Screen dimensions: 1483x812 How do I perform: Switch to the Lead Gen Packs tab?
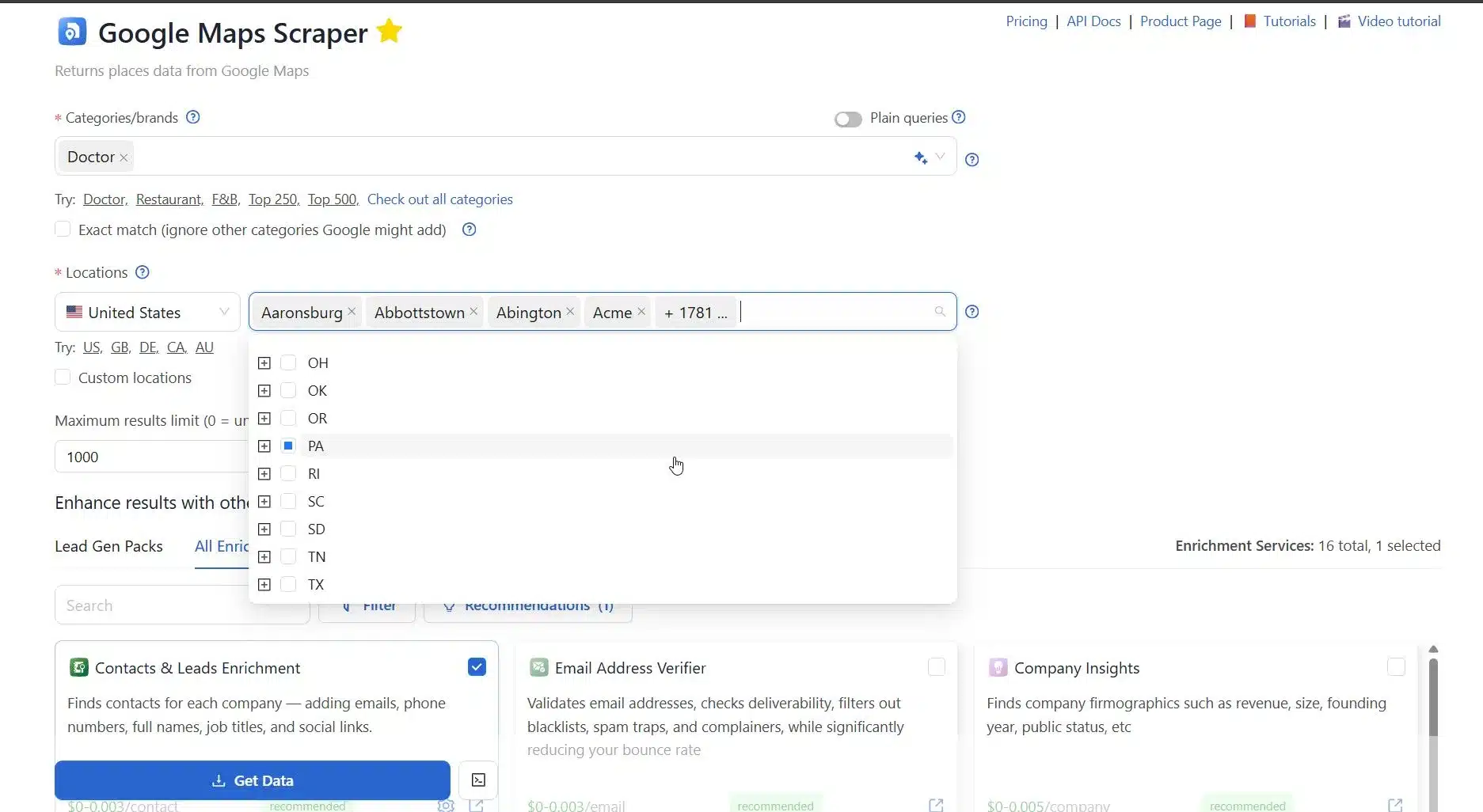tap(108, 546)
